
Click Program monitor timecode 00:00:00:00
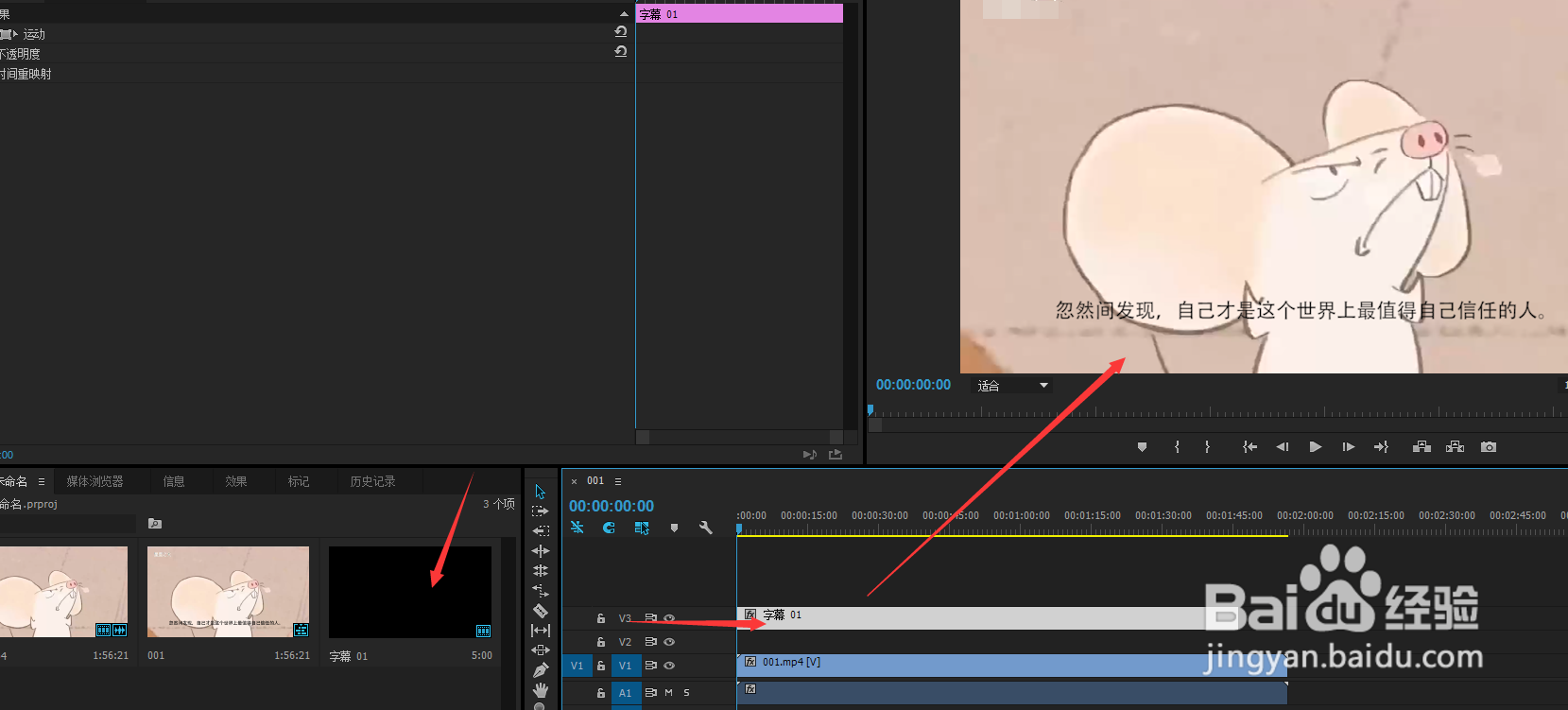pyautogui.click(x=913, y=385)
